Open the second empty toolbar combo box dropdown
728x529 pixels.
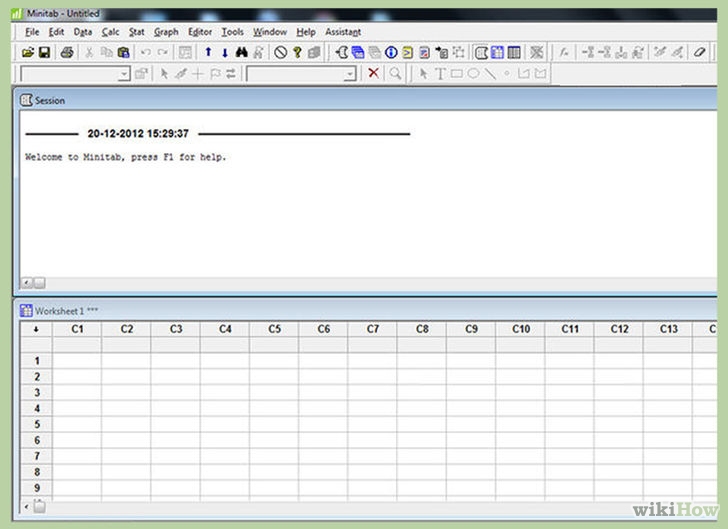(x=350, y=74)
